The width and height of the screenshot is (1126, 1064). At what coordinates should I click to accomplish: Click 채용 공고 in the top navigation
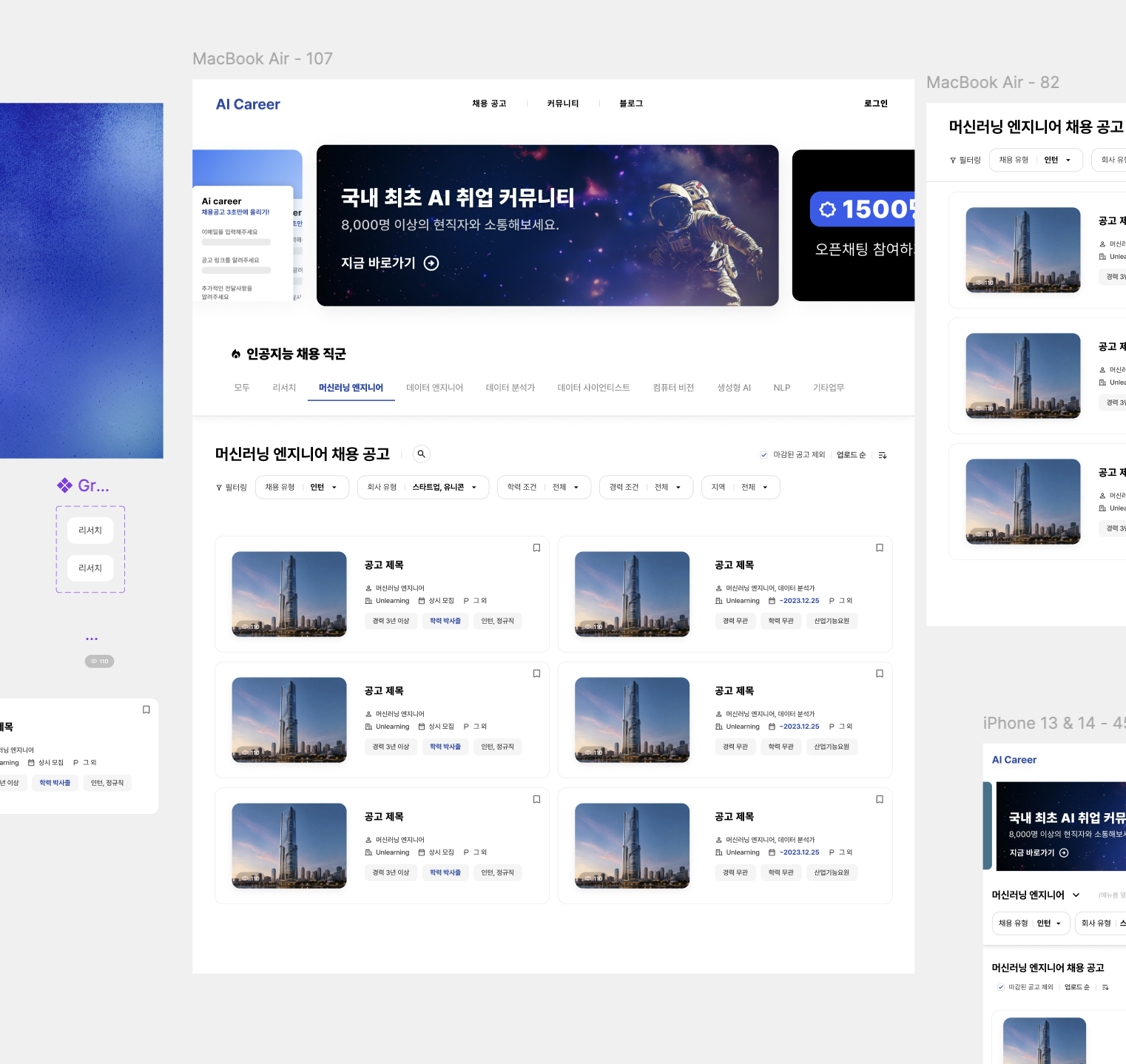click(x=489, y=104)
